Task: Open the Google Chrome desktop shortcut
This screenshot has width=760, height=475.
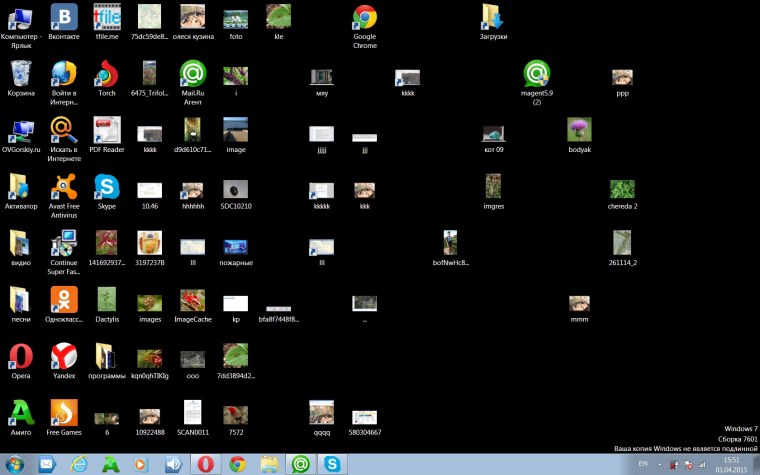Action: 364,18
